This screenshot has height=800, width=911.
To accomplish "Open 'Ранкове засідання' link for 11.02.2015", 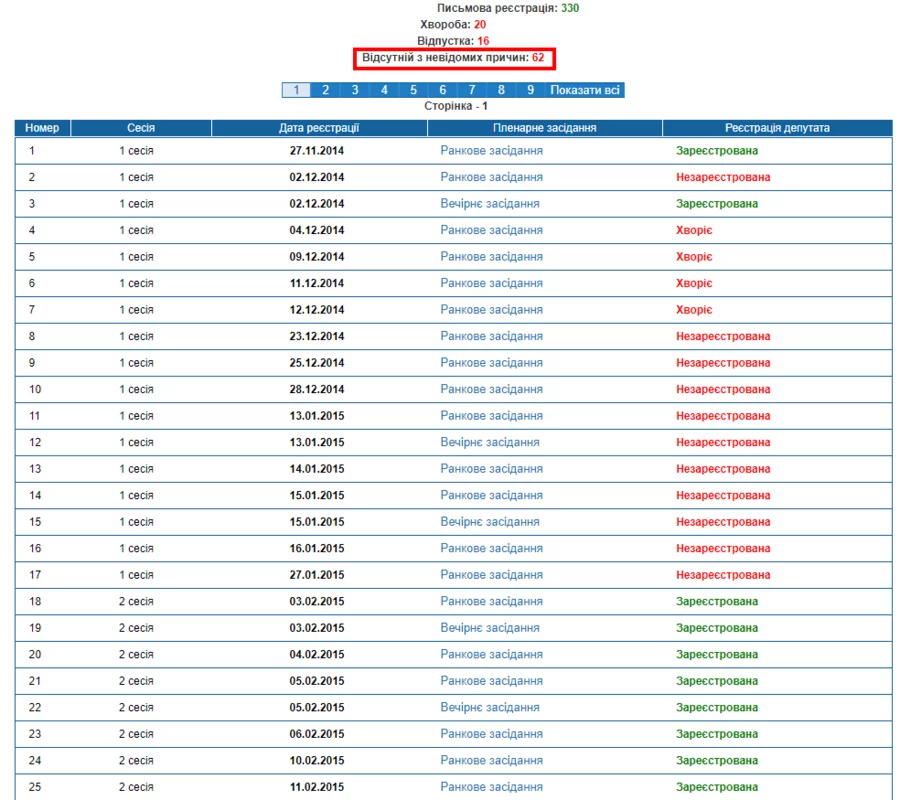I will coord(492,787).
